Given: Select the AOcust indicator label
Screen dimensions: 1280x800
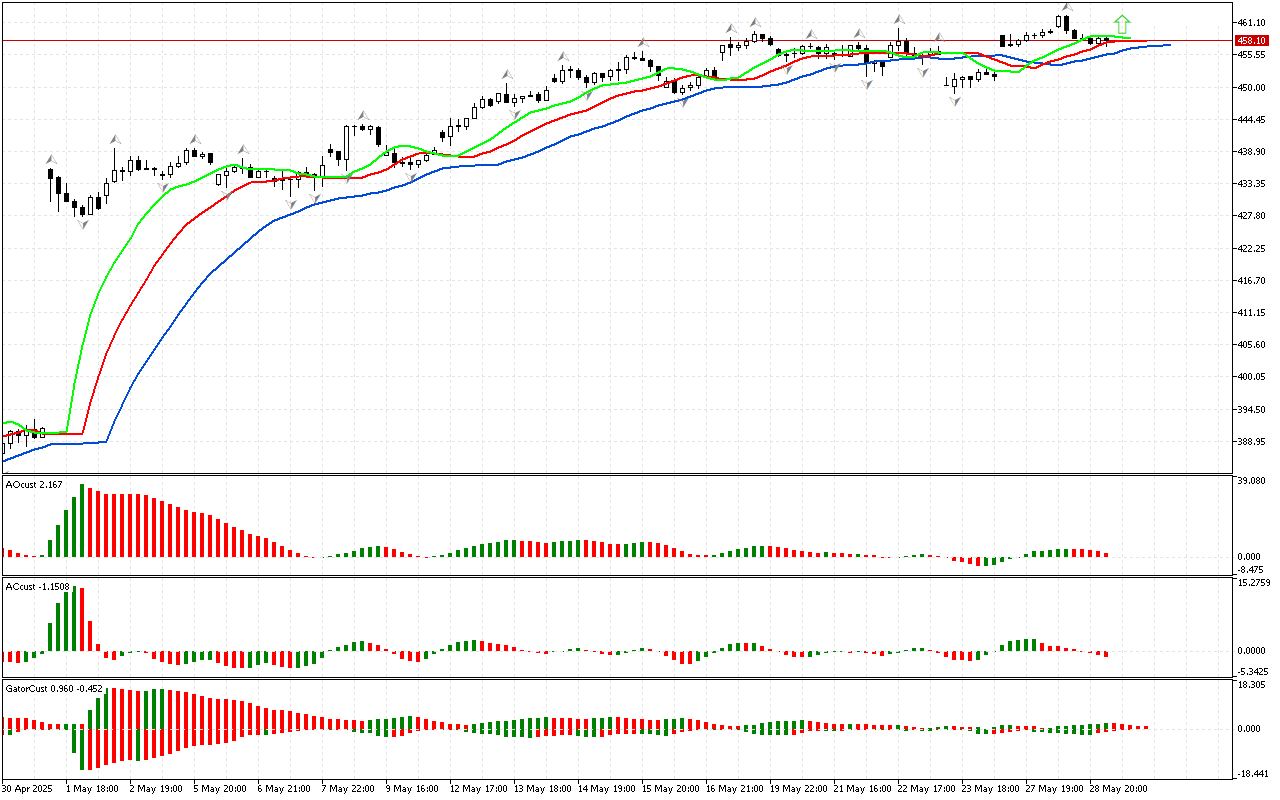Looking at the screenshot, I should tap(35, 485).
